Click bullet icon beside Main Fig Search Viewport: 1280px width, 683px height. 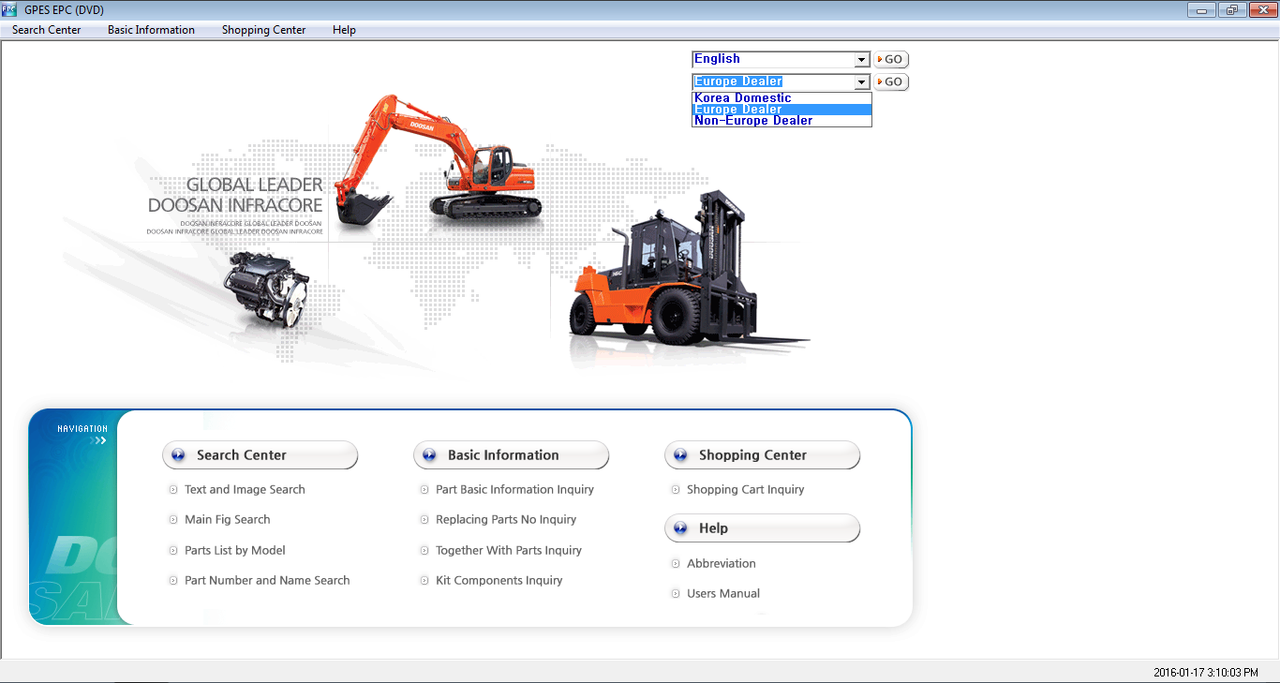(x=174, y=520)
